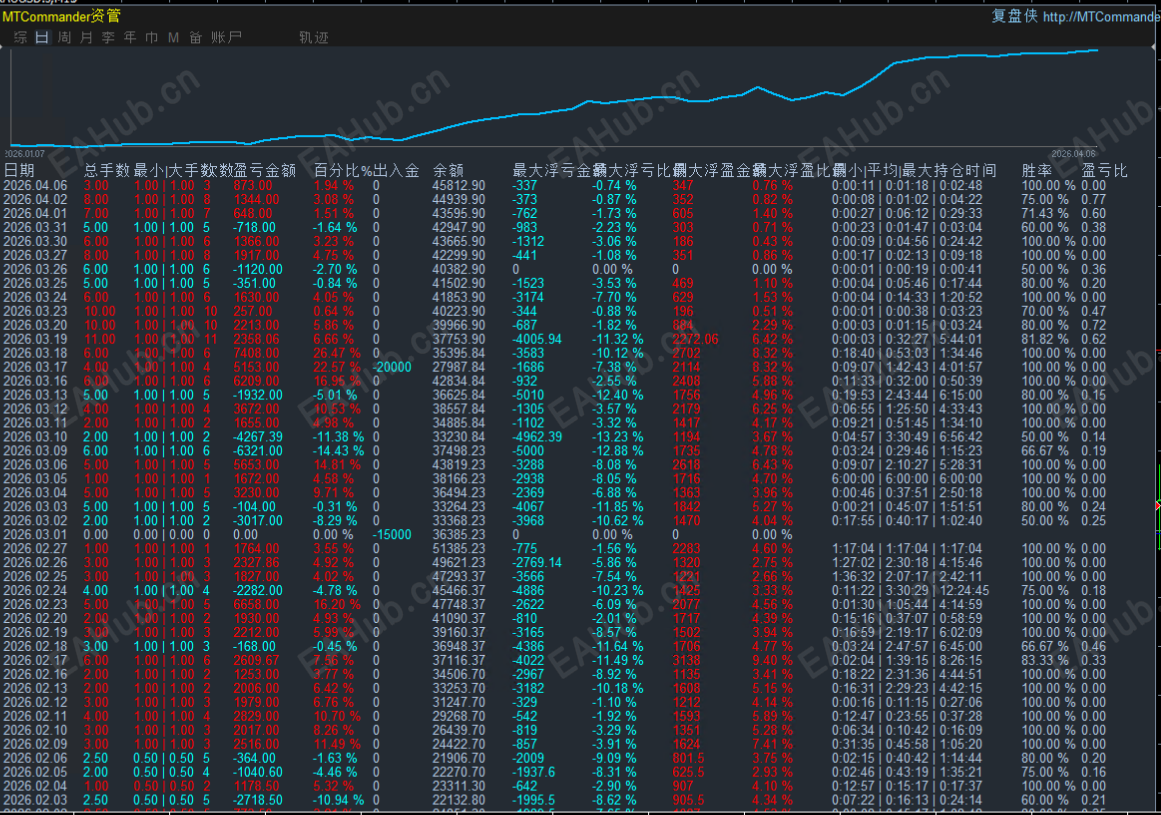The width and height of the screenshot is (1161, 815).
Task: Click balance value 45812.90
Action: coord(459,186)
